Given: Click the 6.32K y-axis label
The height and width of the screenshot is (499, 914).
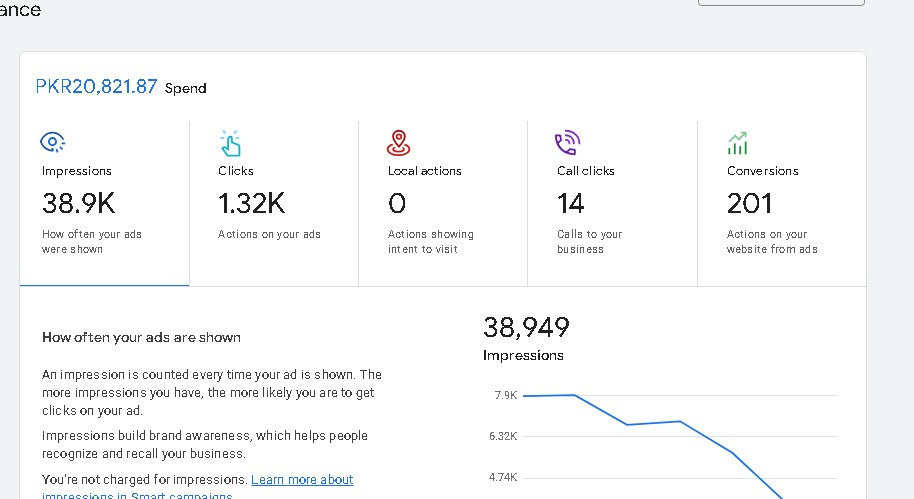Looking at the screenshot, I should click(x=502, y=436).
